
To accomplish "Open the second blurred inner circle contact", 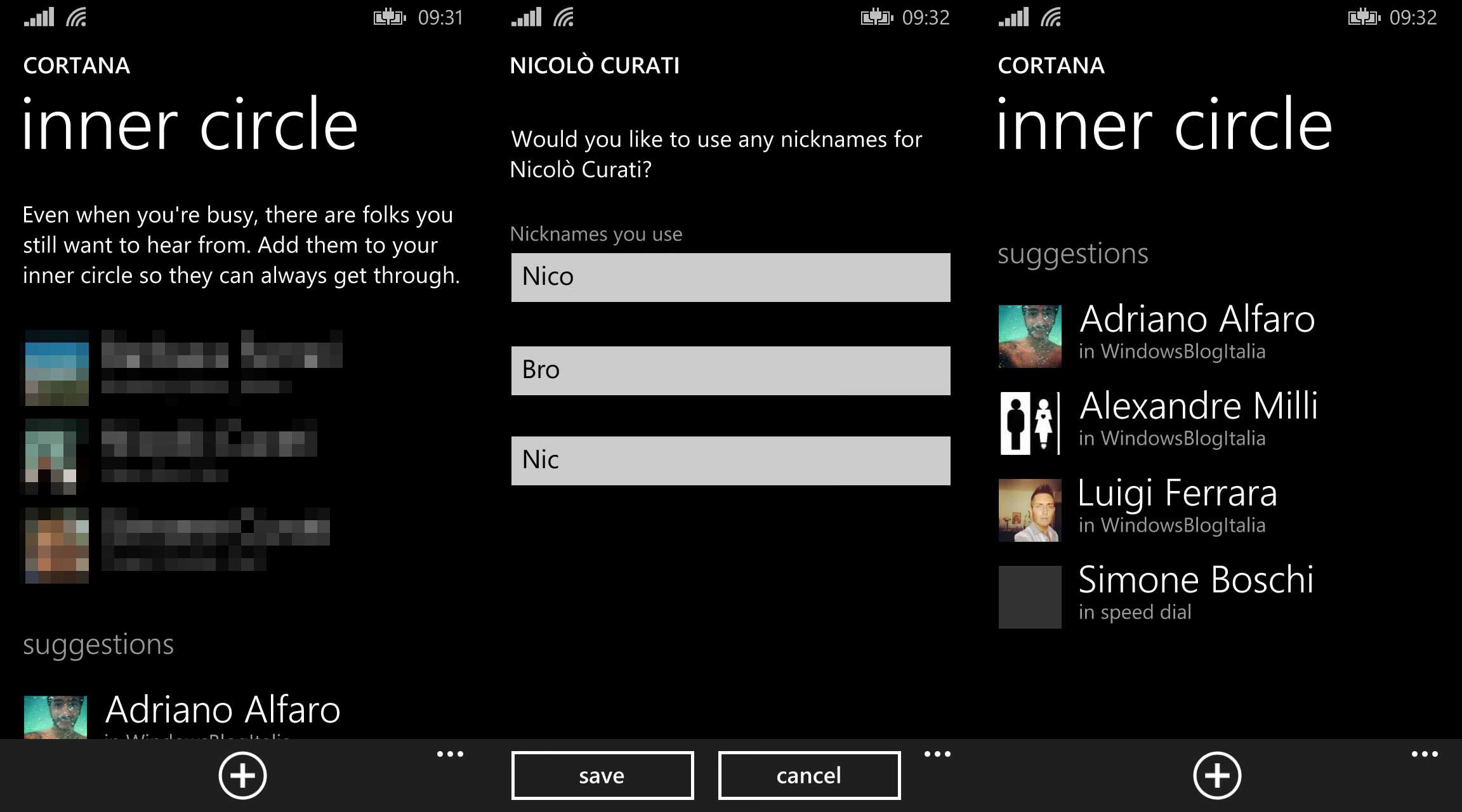I will (x=171, y=457).
